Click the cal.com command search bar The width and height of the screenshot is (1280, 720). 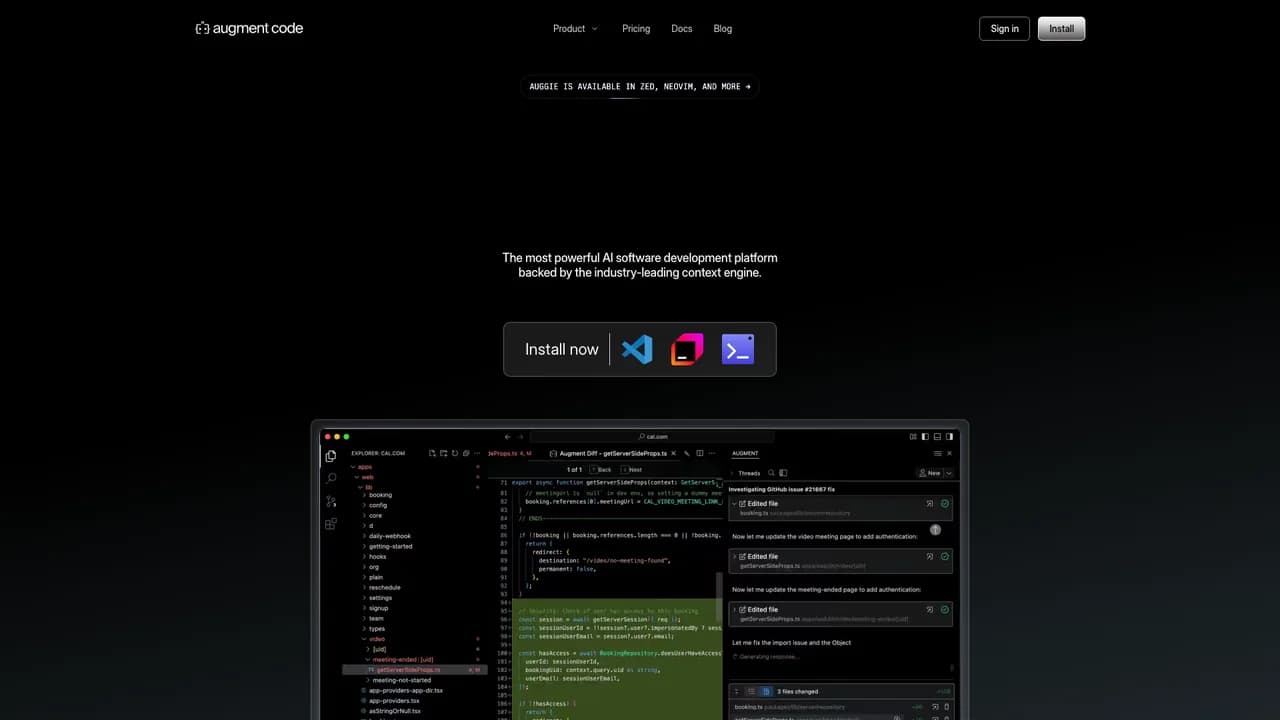[x=652, y=437]
